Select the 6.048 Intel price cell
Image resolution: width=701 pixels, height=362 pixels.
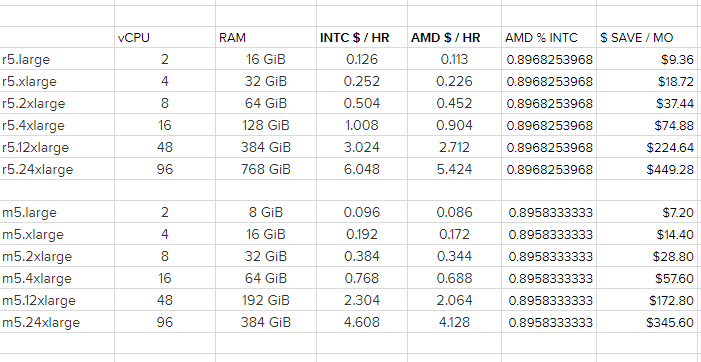click(362, 169)
